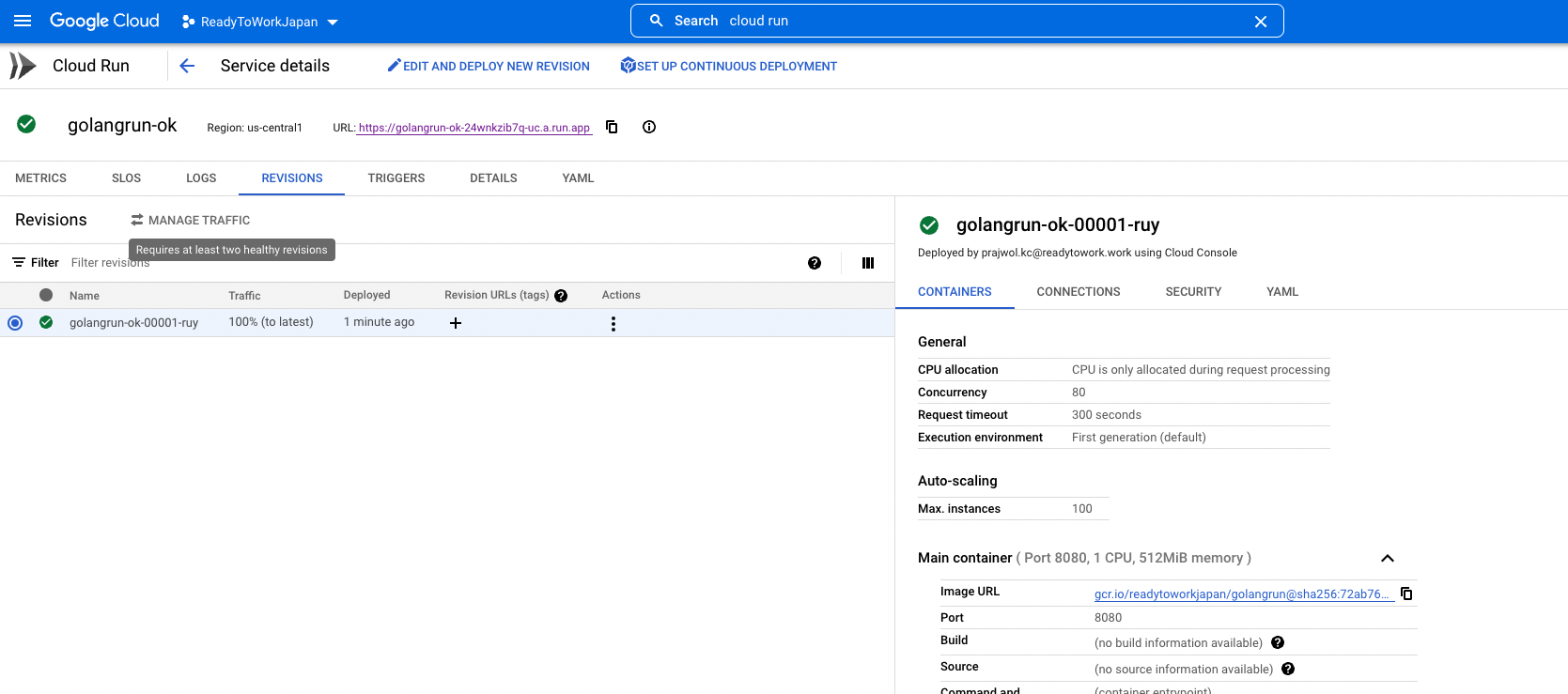
Task: Sort by Name column header
Action: [x=85, y=296]
